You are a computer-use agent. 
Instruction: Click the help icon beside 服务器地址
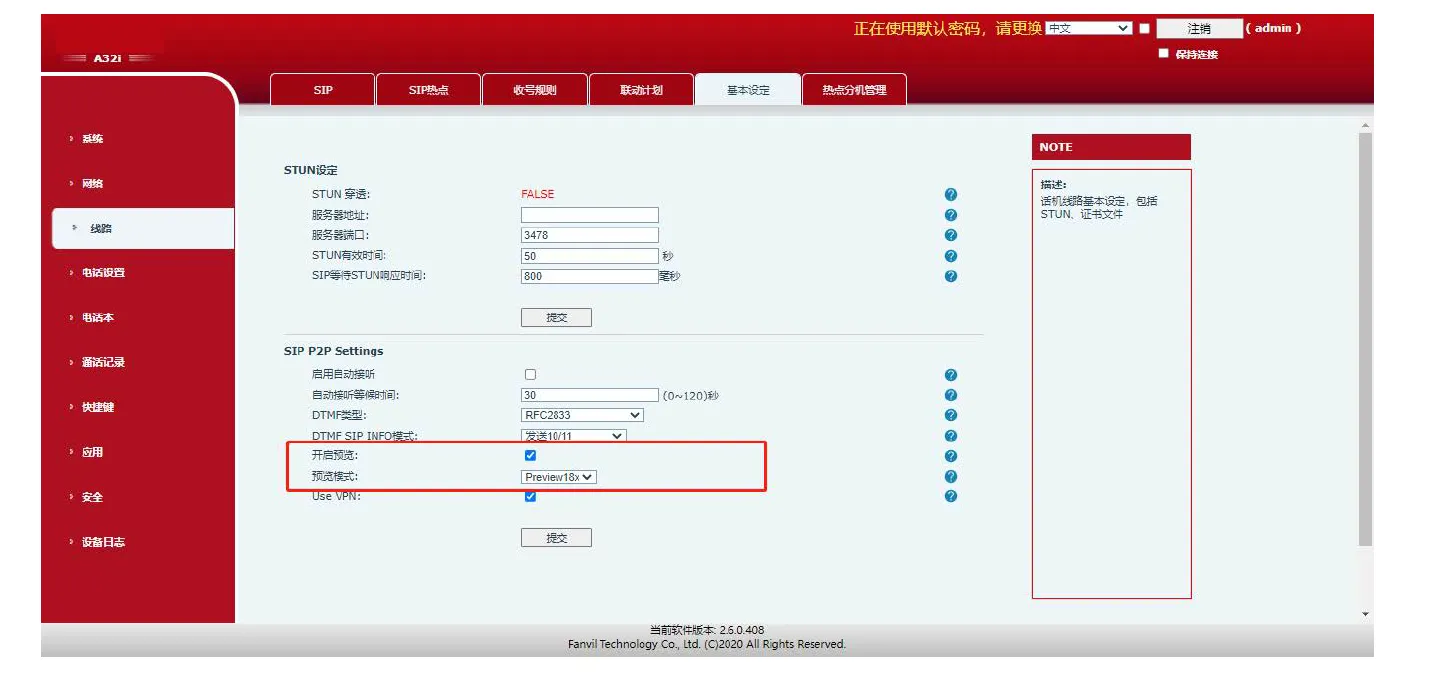point(950,214)
